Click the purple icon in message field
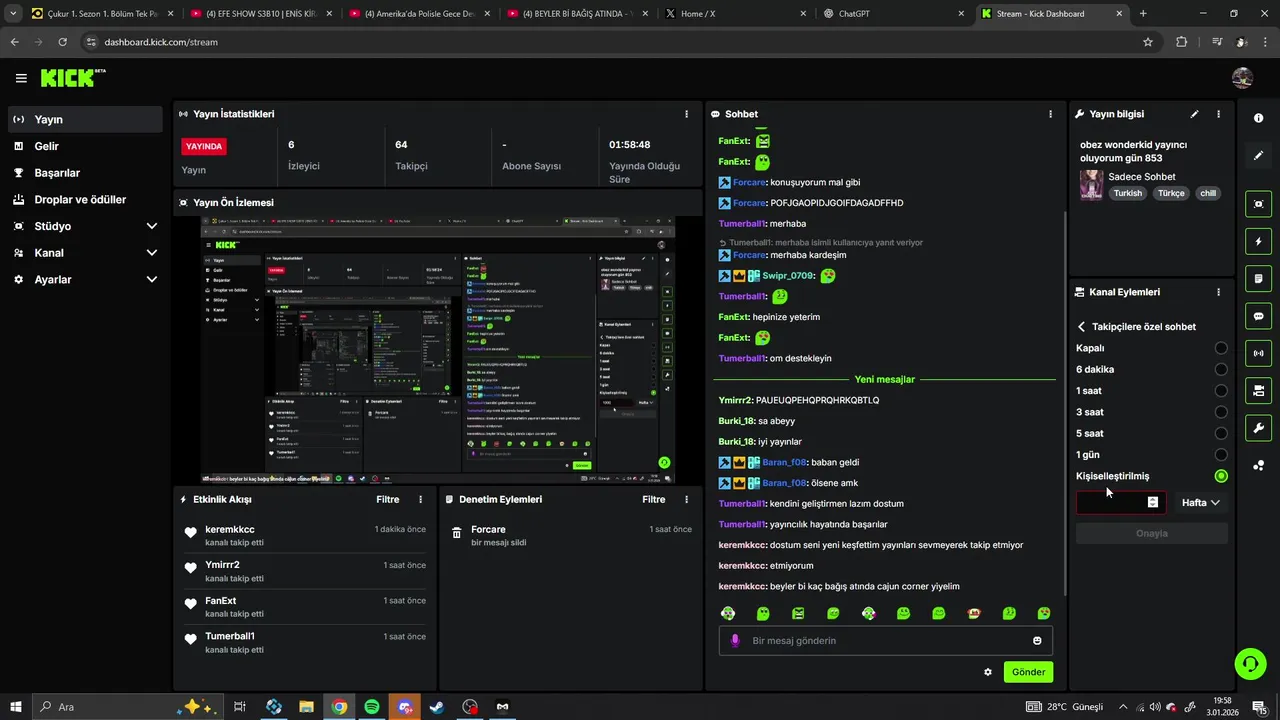Screen dimensions: 1280x720 735,641
